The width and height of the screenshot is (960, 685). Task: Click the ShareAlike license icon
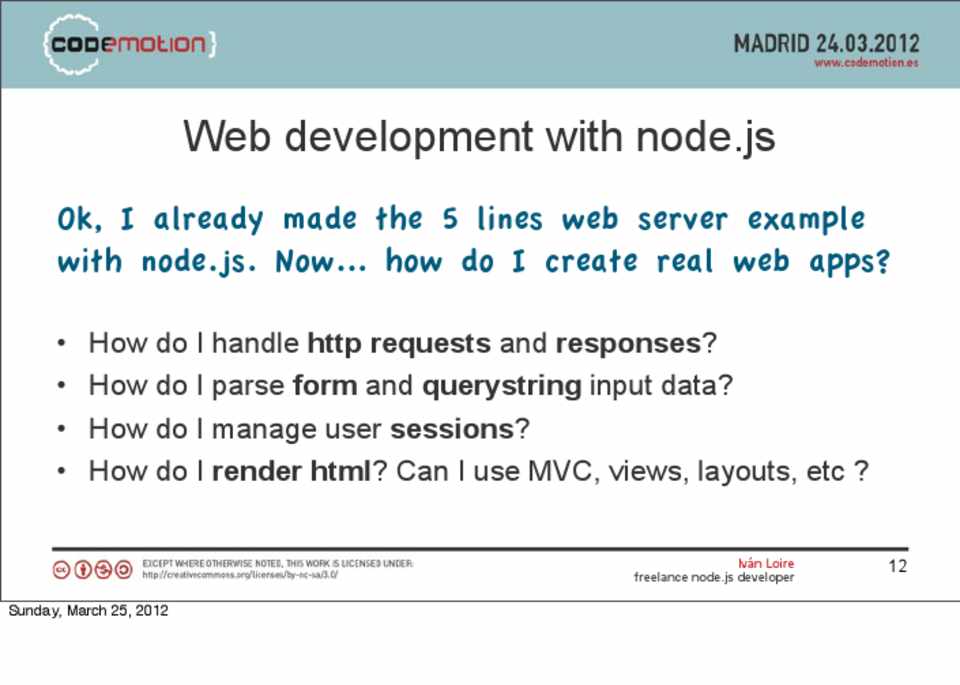click(123, 569)
